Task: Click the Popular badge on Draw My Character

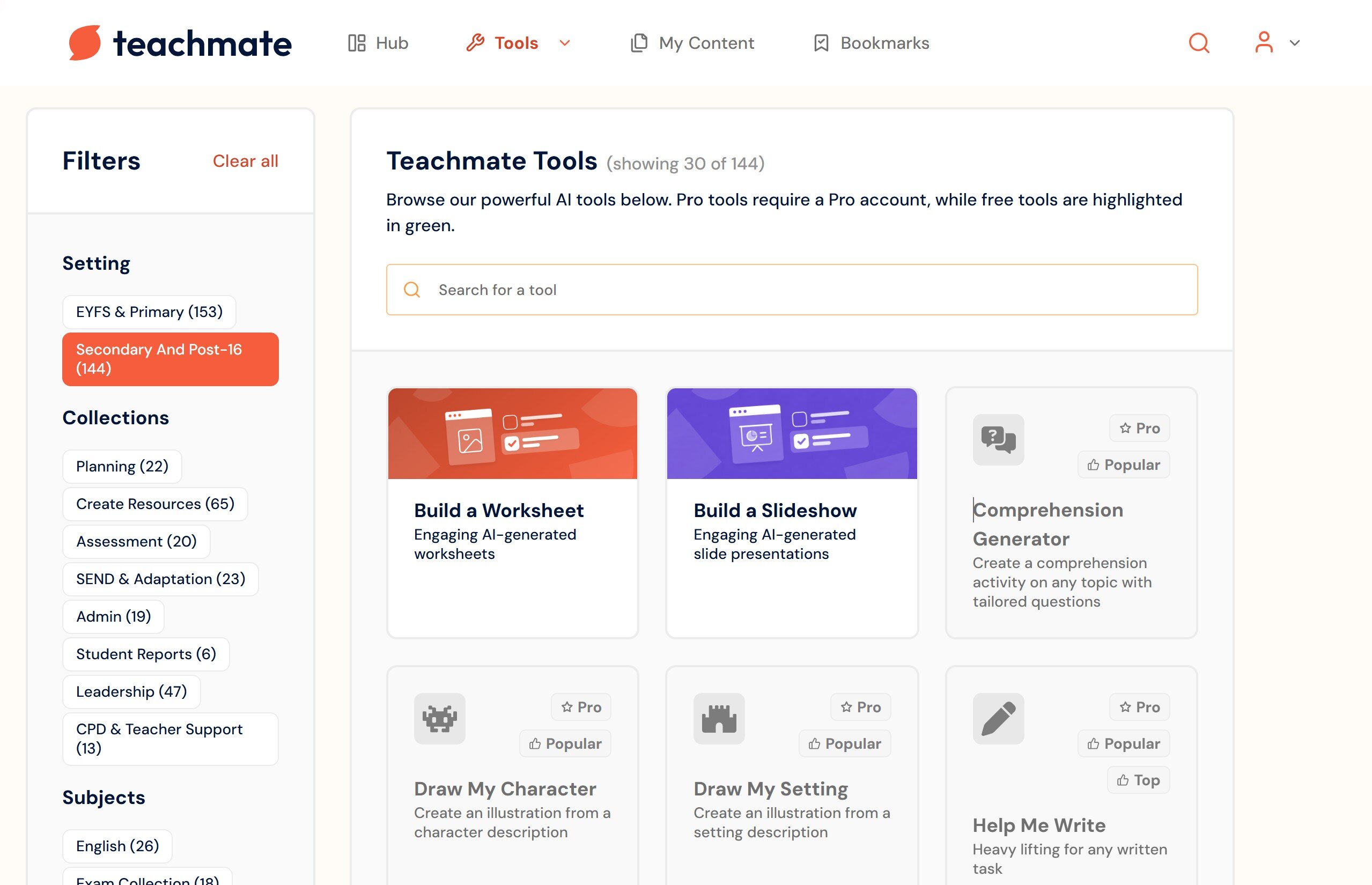Action: (565, 743)
